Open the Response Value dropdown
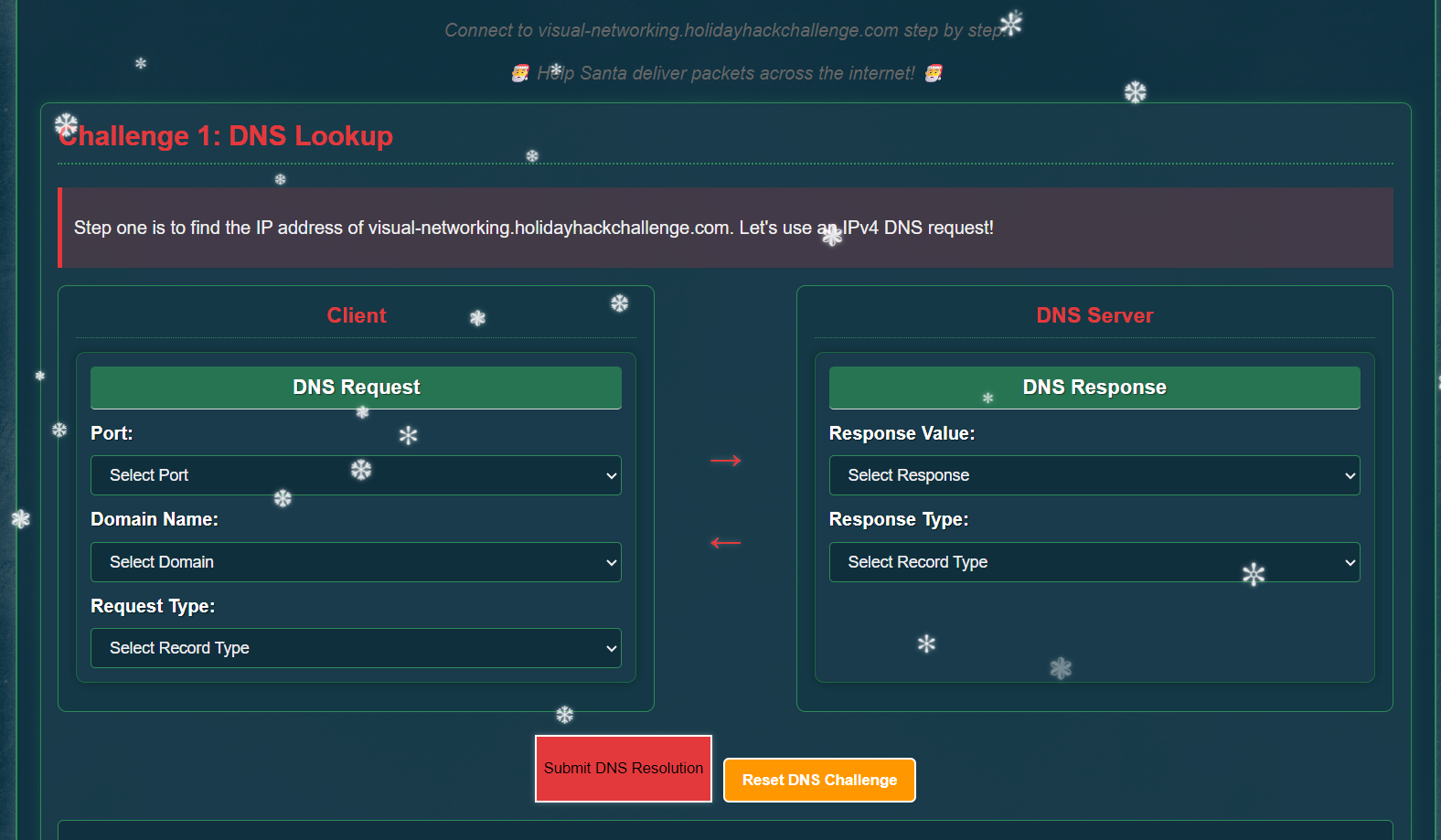Image resolution: width=1441 pixels, height=840 pixels. (x=1094, y=475)
